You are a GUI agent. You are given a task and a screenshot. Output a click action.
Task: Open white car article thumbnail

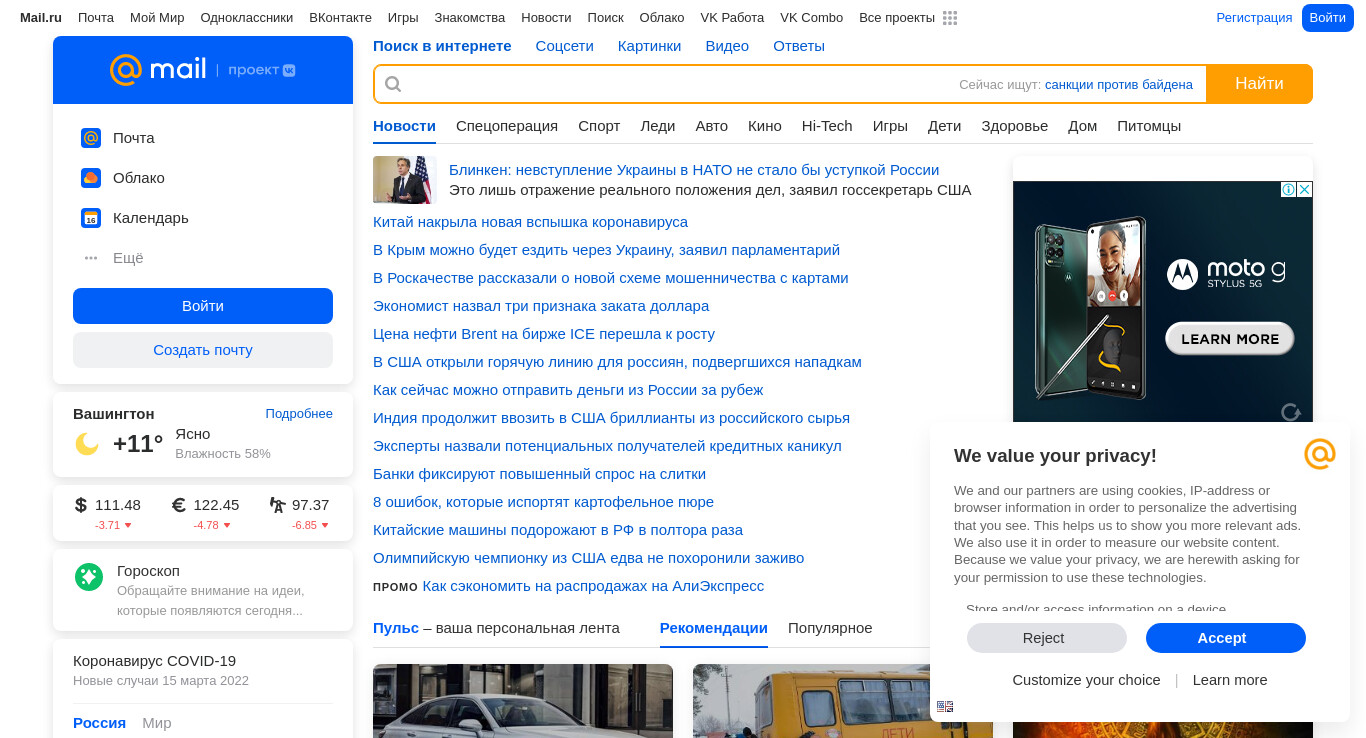523,701
